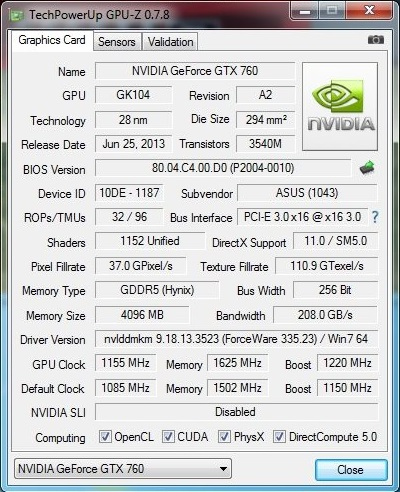Click the Bus Width field 256 Bit

point(336,290)
